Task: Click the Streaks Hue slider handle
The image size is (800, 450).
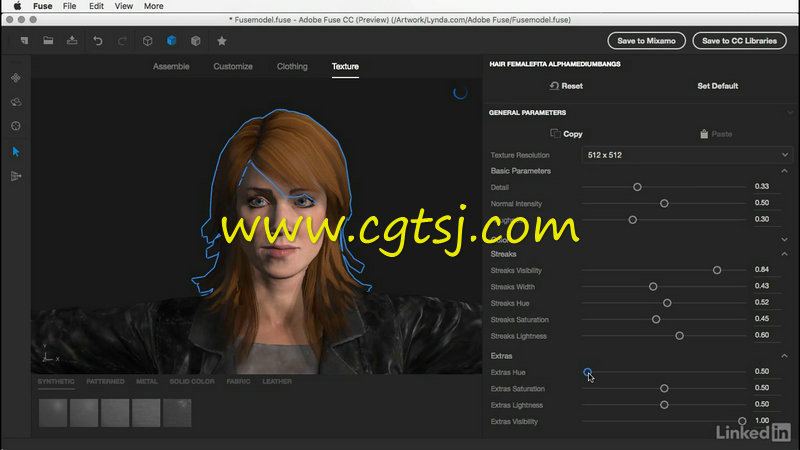Action: 667,303
